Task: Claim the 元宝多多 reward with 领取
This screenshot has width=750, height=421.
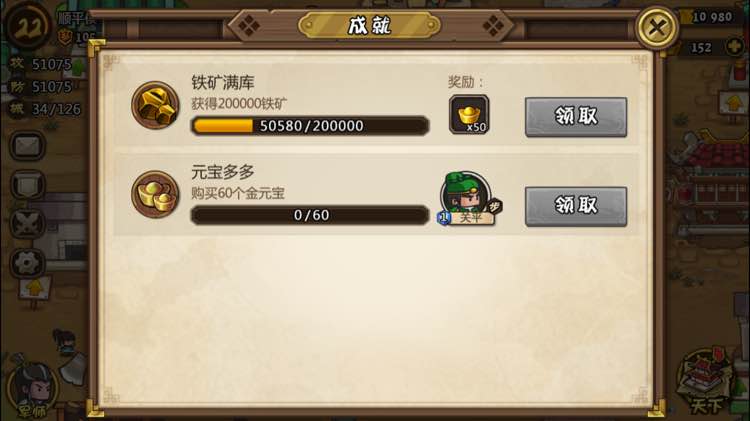Action: coord(576,206)
